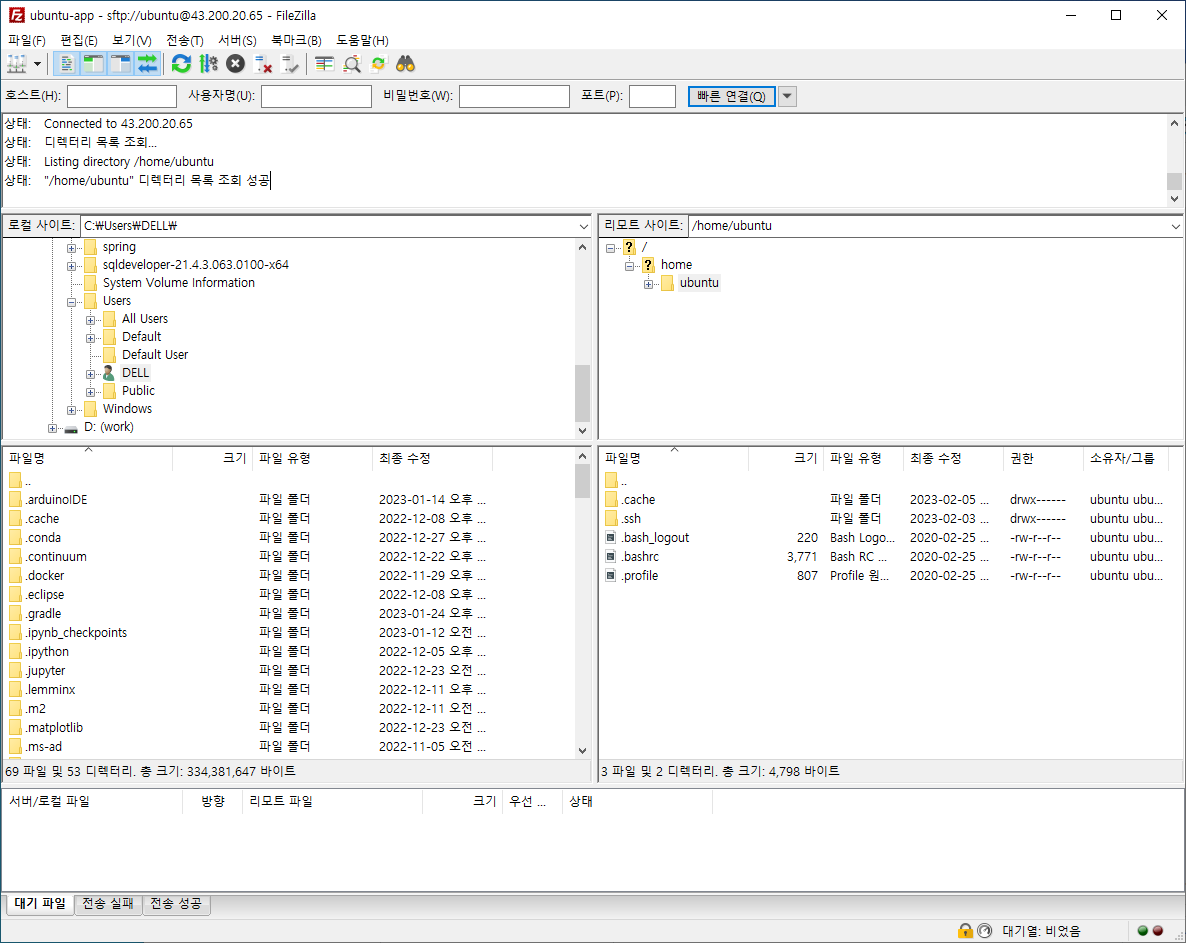Expand the D: (work) drive
The image size is (1186, 943).
point(52,429)
